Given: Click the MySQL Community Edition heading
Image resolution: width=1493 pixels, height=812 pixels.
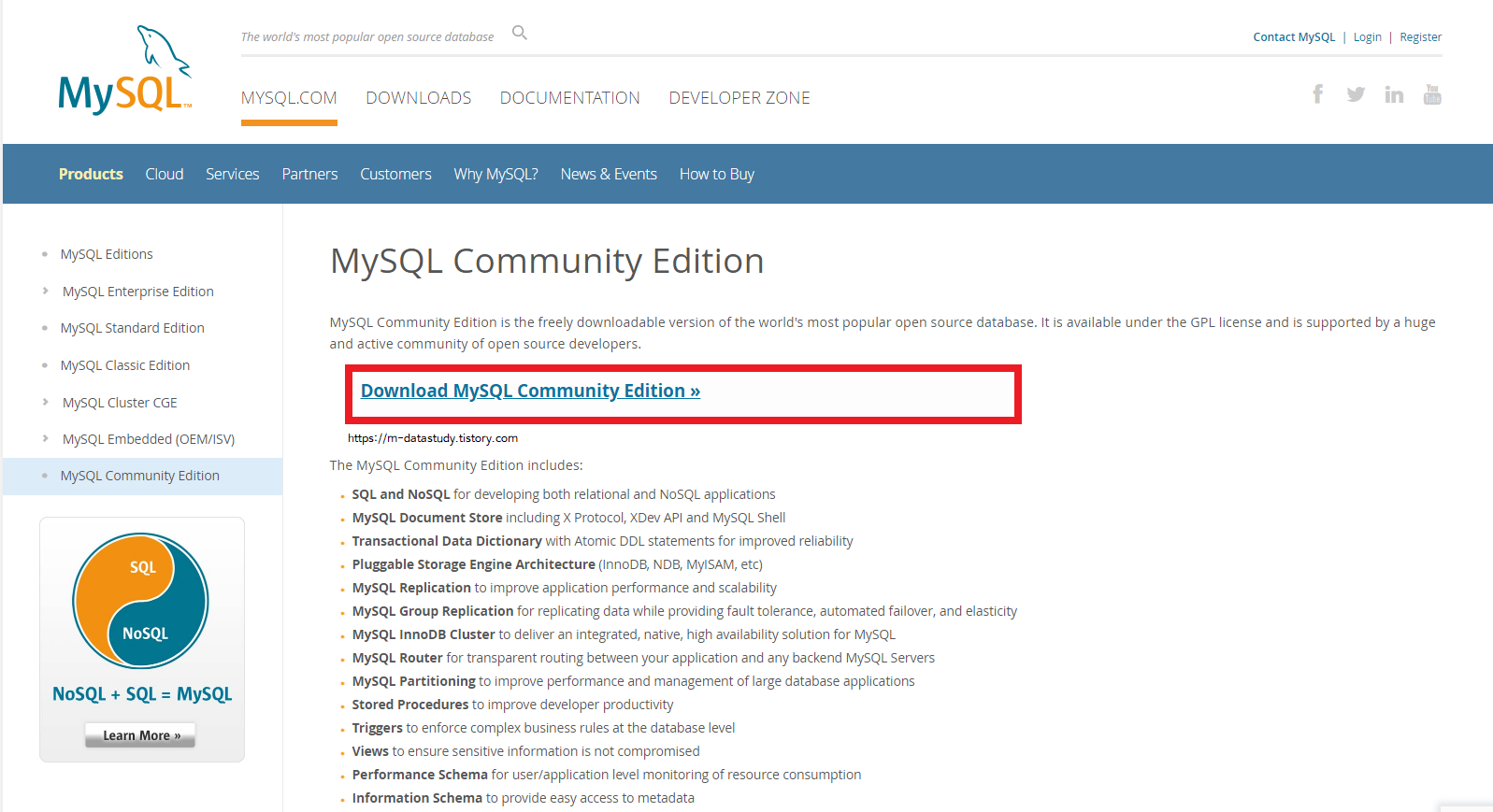Looking at the screenshot, I should click(547, 262).
